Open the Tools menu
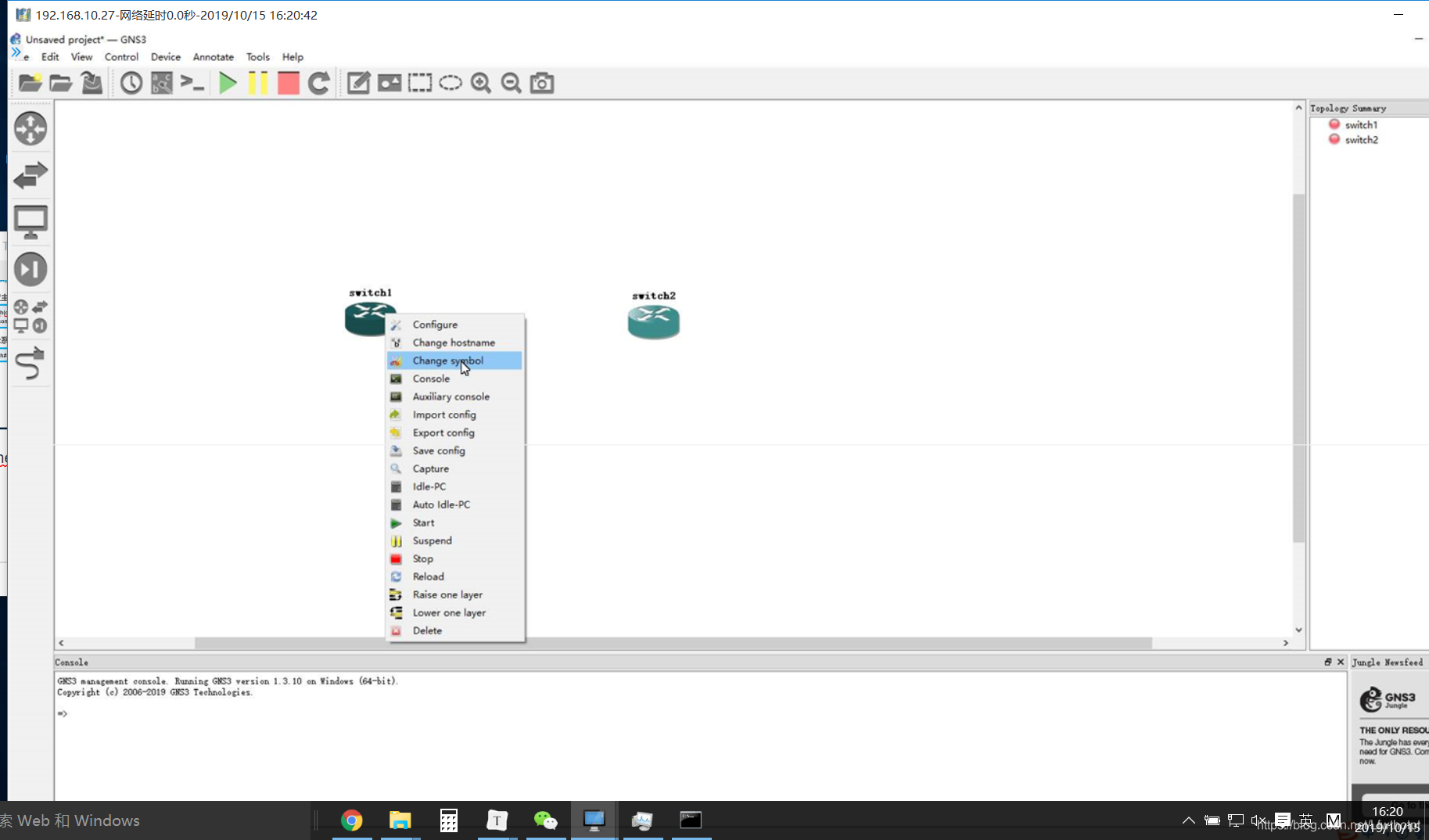1429x840 pixels. (x=258, y=57)
